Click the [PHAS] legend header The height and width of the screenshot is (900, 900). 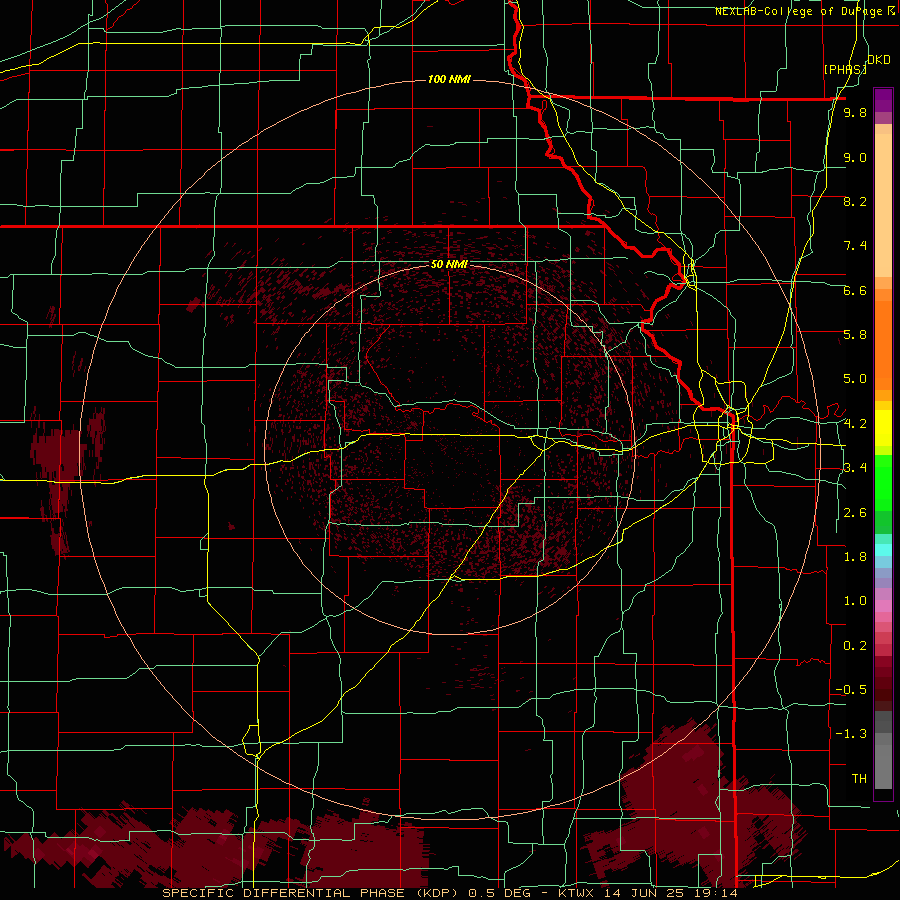tap(845, 69)
